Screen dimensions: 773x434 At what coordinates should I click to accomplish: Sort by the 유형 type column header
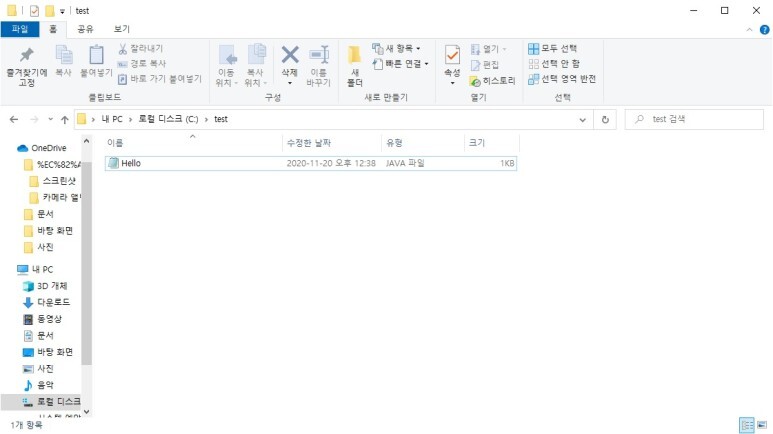423,143
